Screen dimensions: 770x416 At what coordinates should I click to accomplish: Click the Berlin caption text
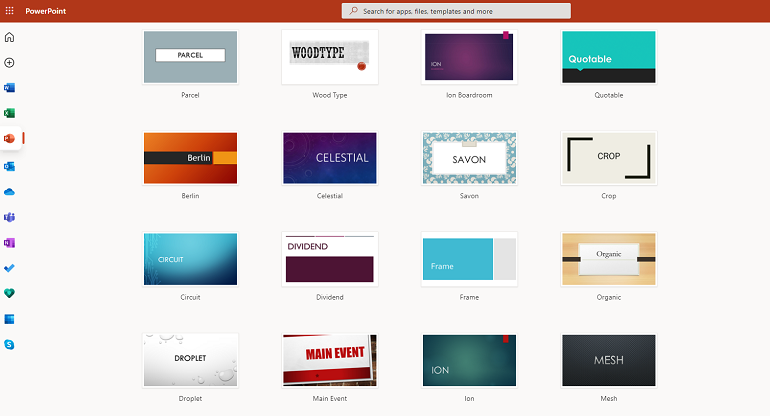point(191,195)
